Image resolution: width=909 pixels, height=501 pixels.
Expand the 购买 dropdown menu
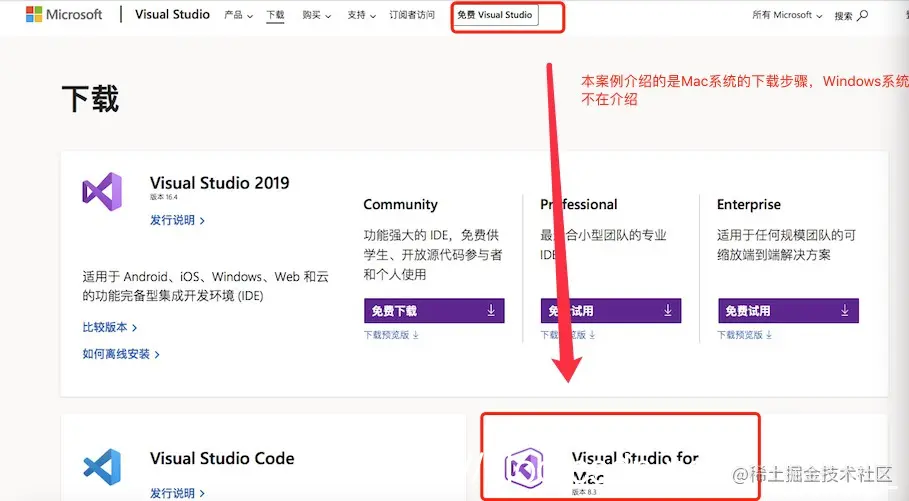click(317, 15)
